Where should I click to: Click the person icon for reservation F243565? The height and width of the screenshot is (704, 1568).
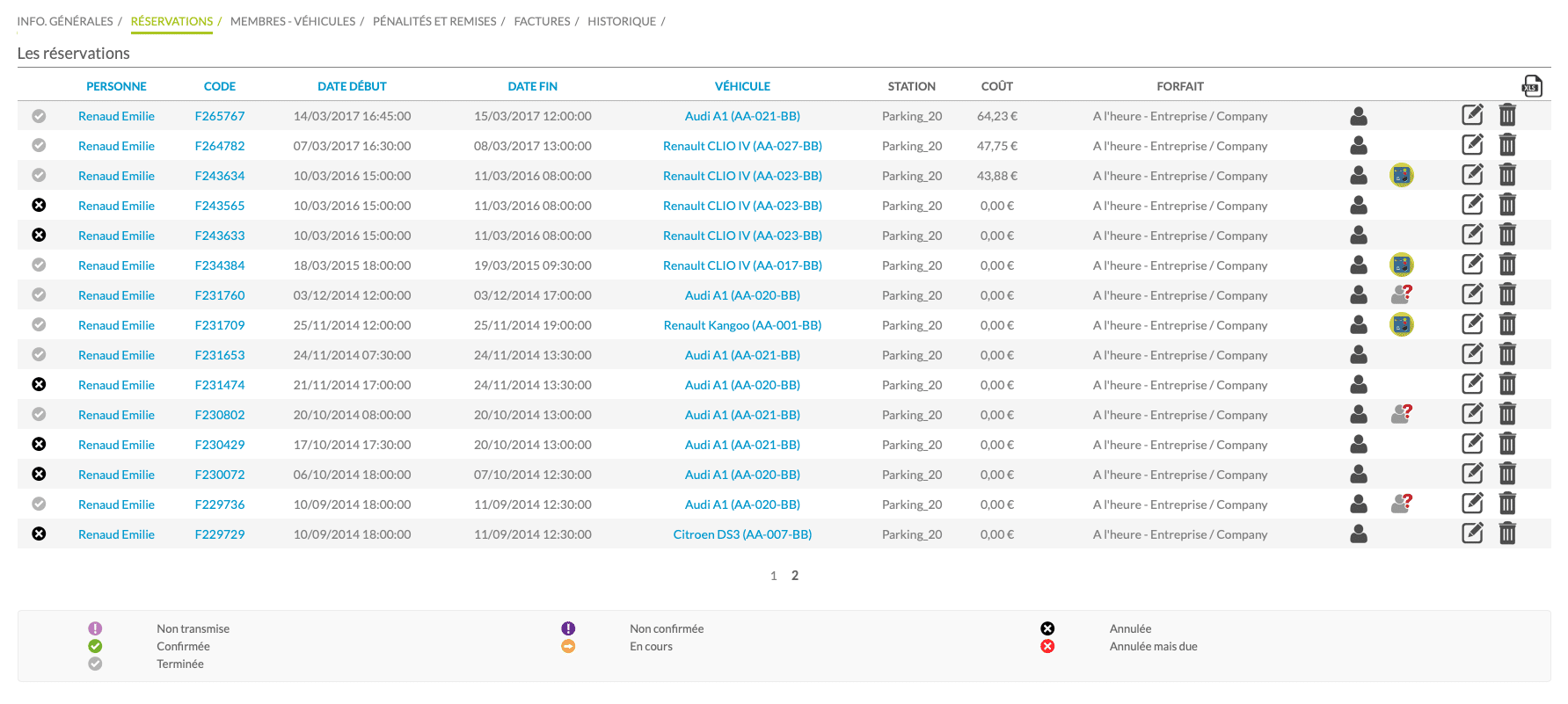point(1359,205)
